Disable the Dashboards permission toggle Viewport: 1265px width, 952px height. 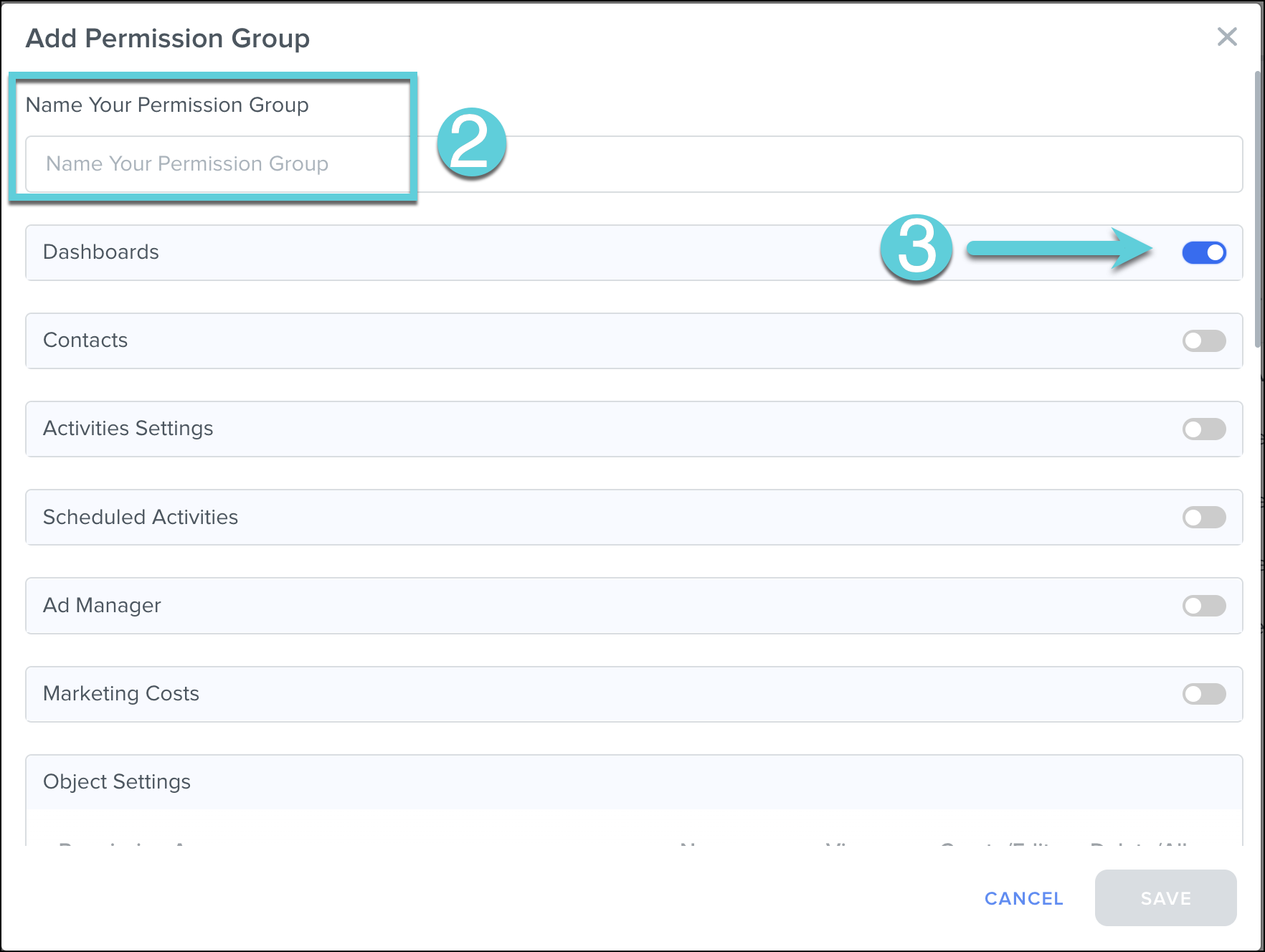[1203, 252]
